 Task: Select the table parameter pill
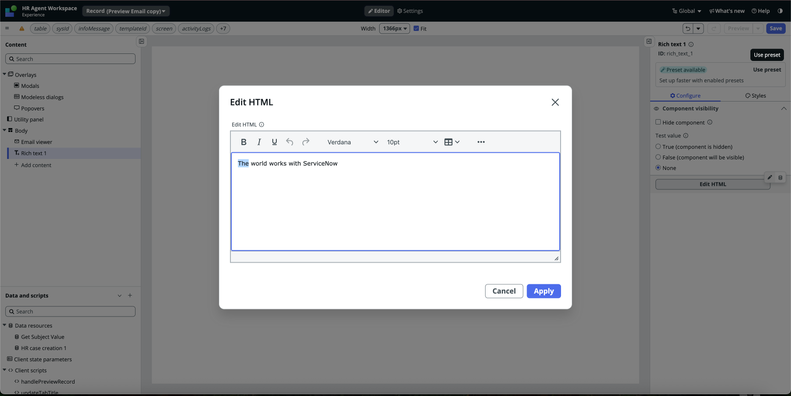click(x=40, y=29)
